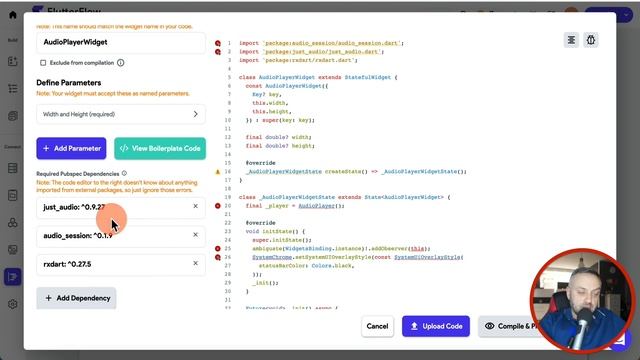
Task: Open the Firestore database sidebar icon
Action: [x=13, y=168]
